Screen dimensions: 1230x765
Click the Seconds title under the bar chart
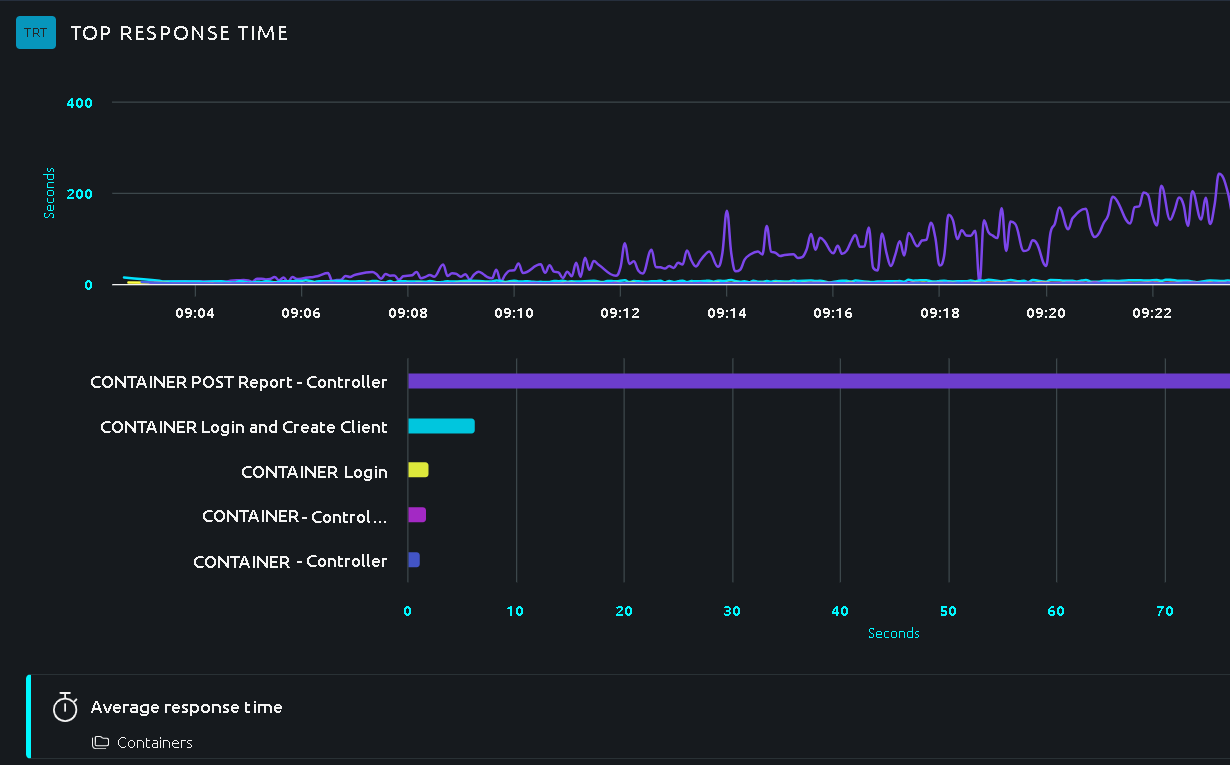point(894,633)
